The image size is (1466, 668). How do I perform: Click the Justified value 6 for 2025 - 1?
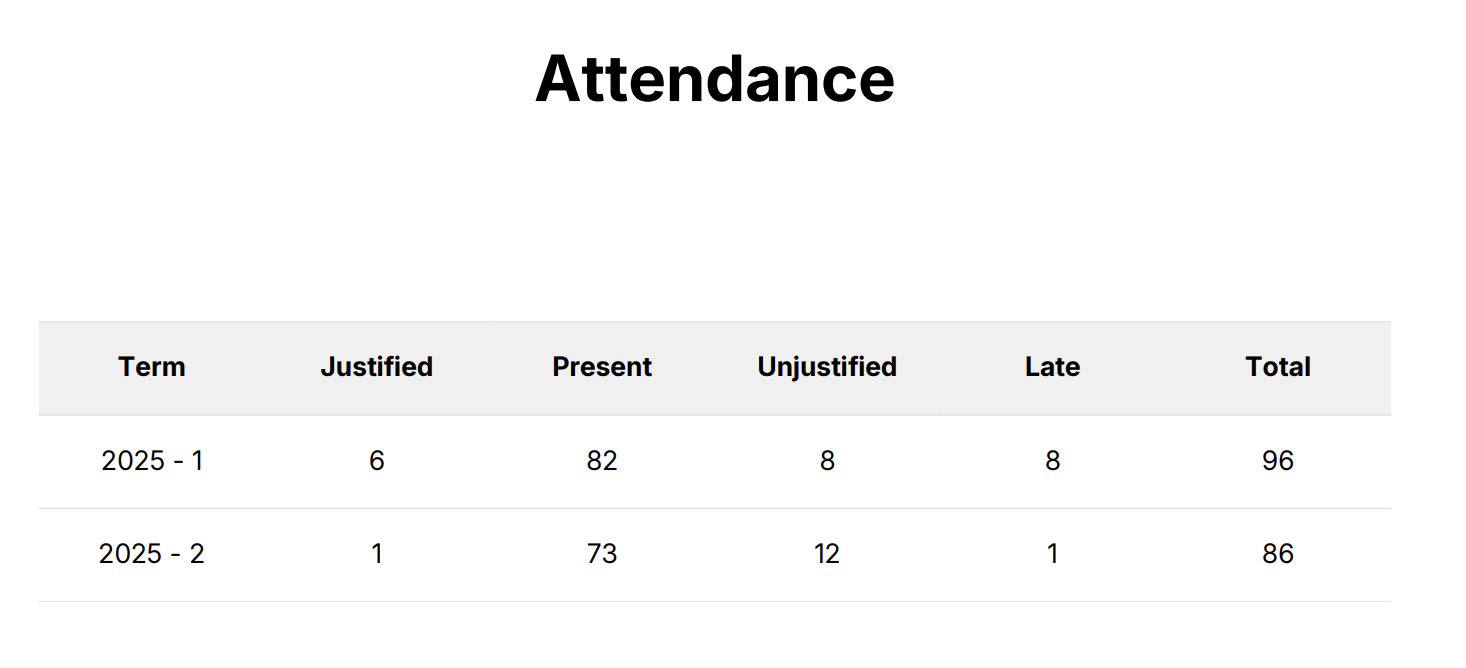tap(377, 461)
